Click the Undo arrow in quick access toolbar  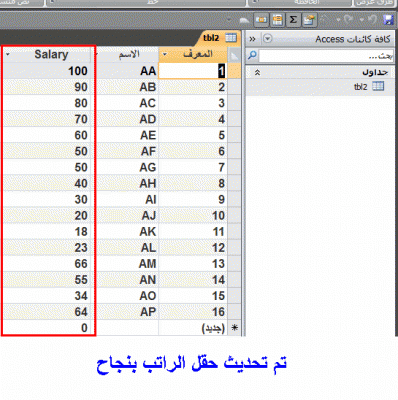373,20
